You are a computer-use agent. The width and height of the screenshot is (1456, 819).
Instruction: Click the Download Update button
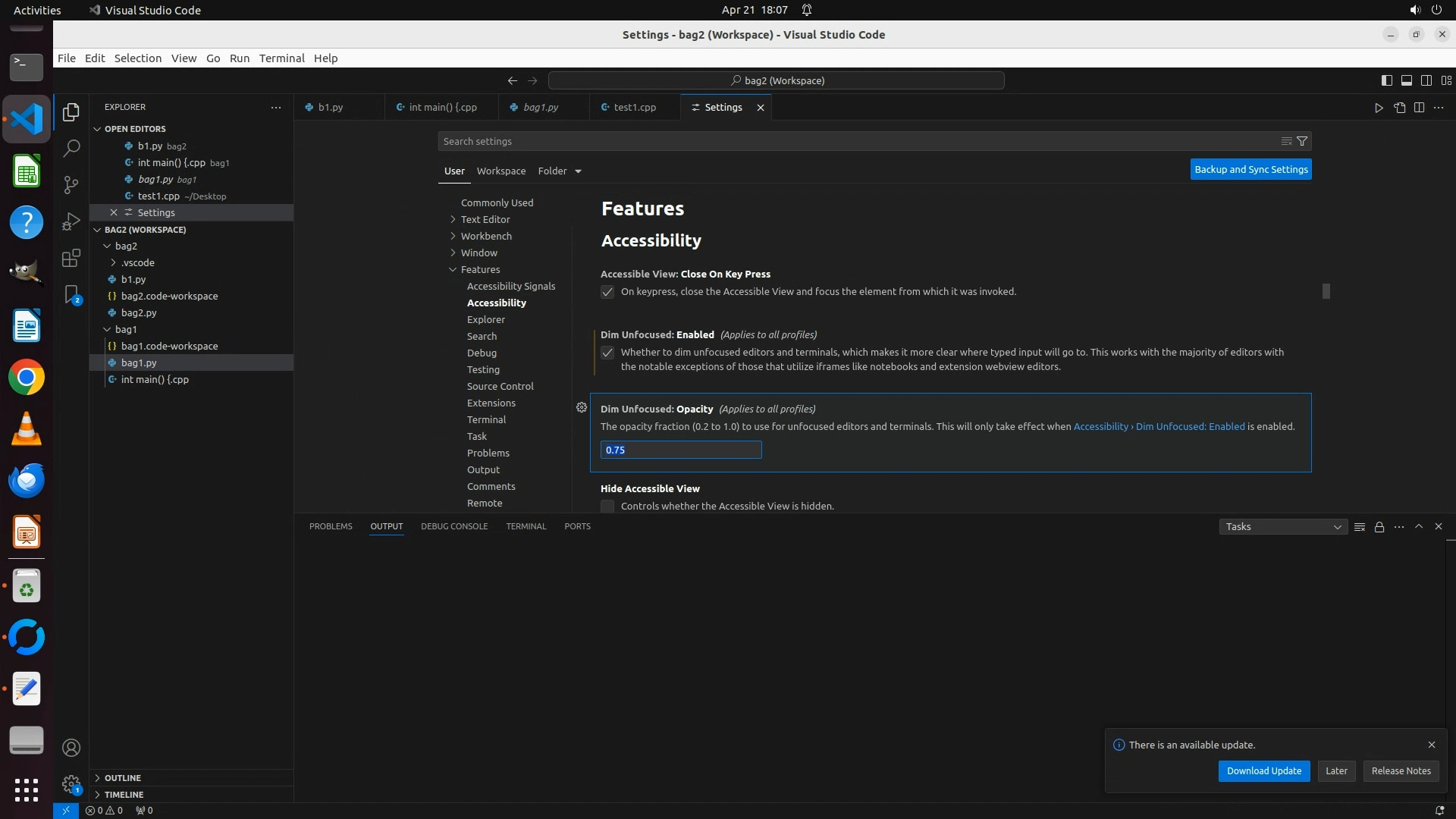[1263, 771]
